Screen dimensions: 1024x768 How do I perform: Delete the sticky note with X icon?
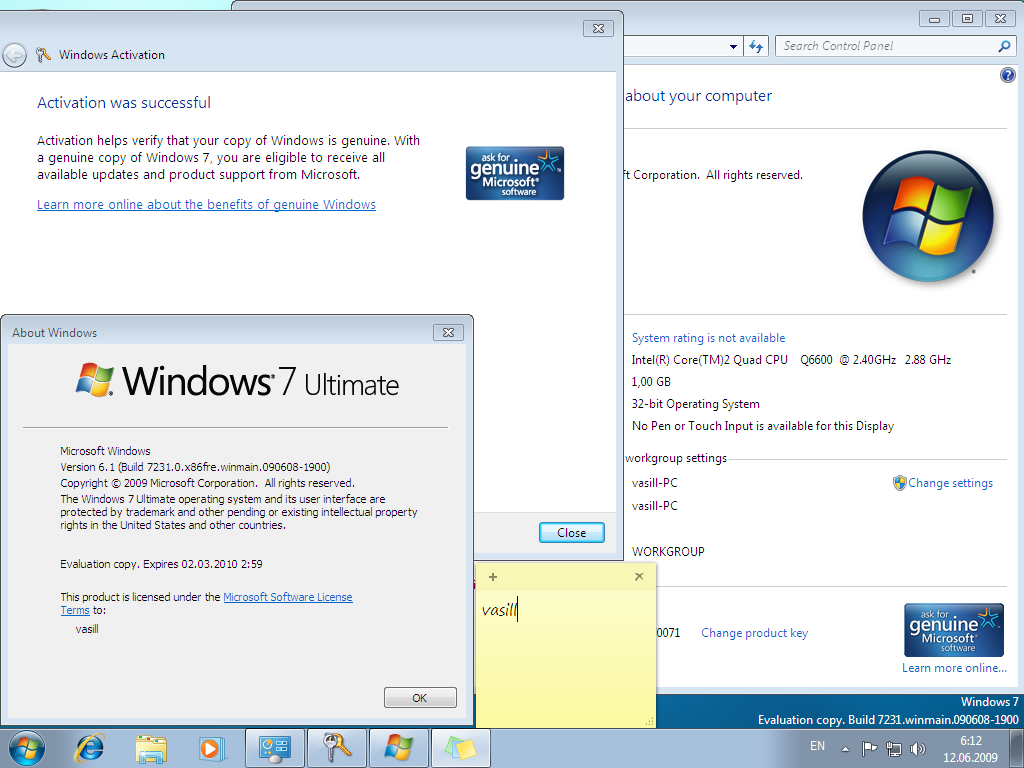[639, 577]
